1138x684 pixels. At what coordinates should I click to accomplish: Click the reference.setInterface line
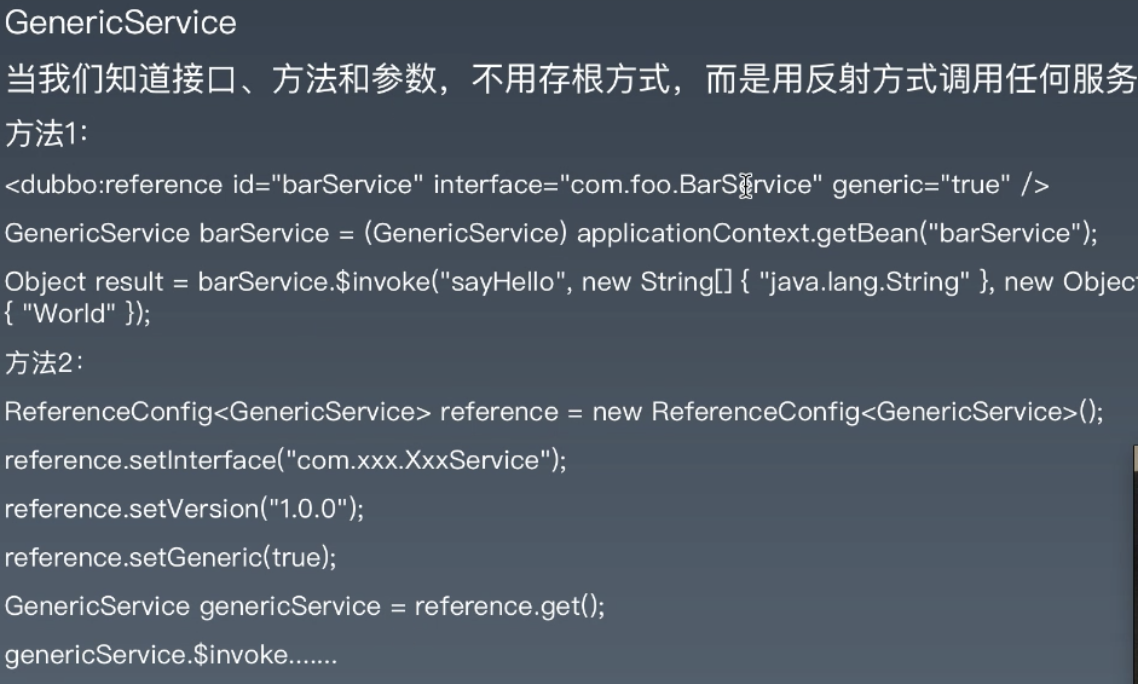[285, 460]
